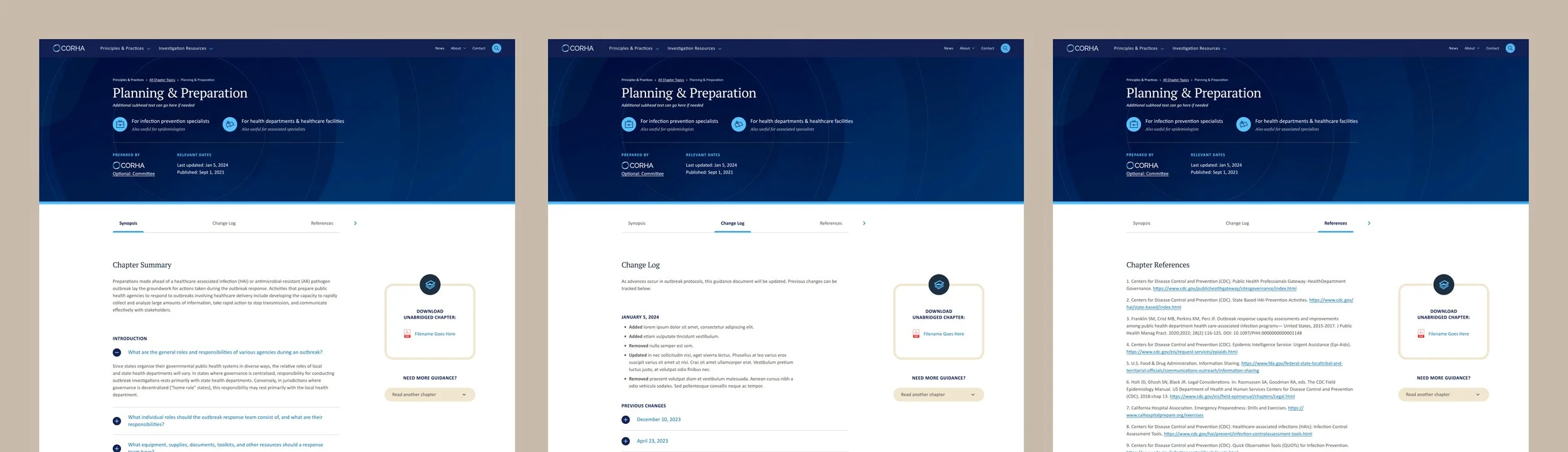
Task: Click the CORHA logo under Prepared By, middle page
Action: point(637,166)
